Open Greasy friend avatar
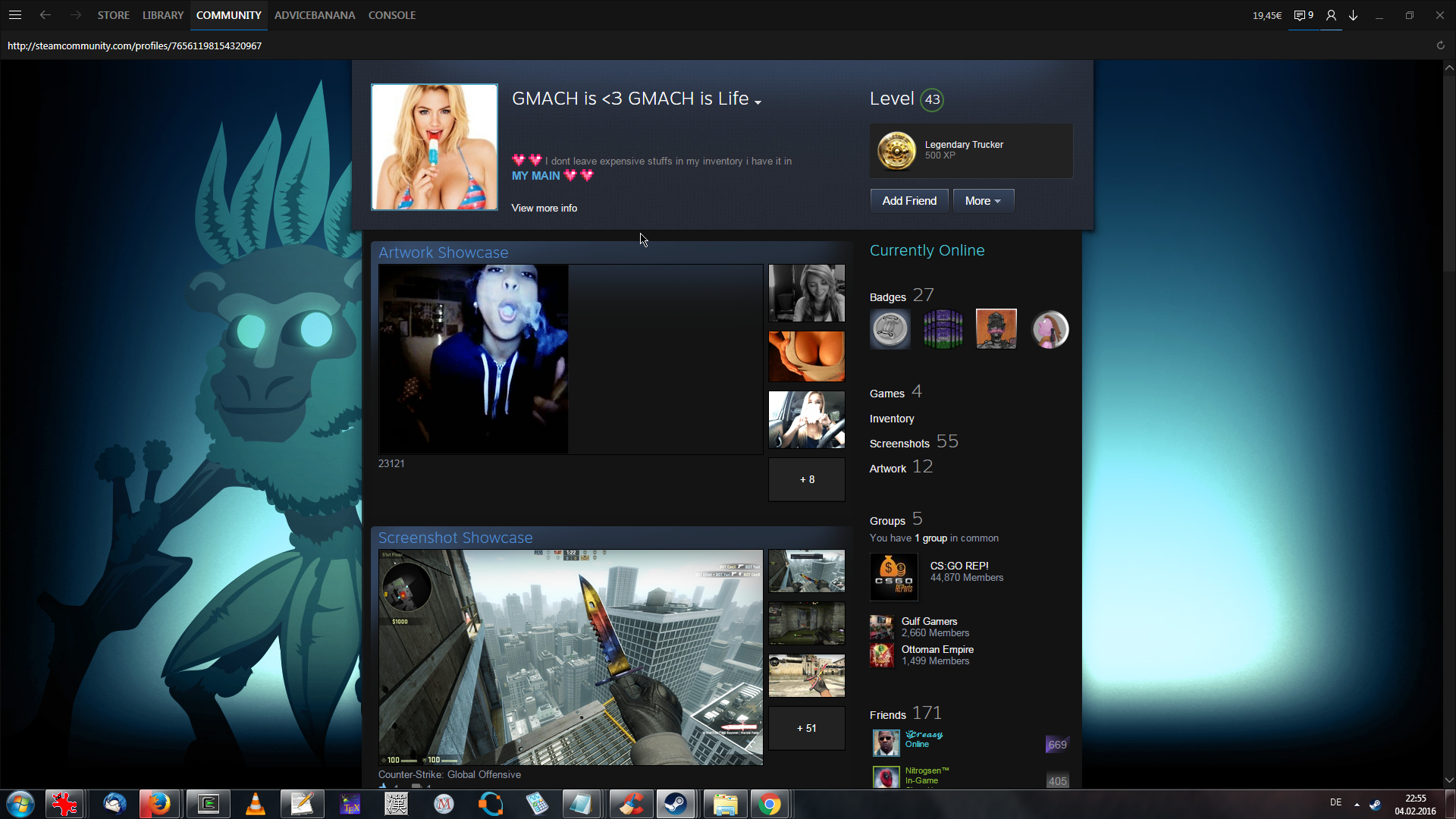Screen dimensions: 1456x819 click(x=886, y=742)
